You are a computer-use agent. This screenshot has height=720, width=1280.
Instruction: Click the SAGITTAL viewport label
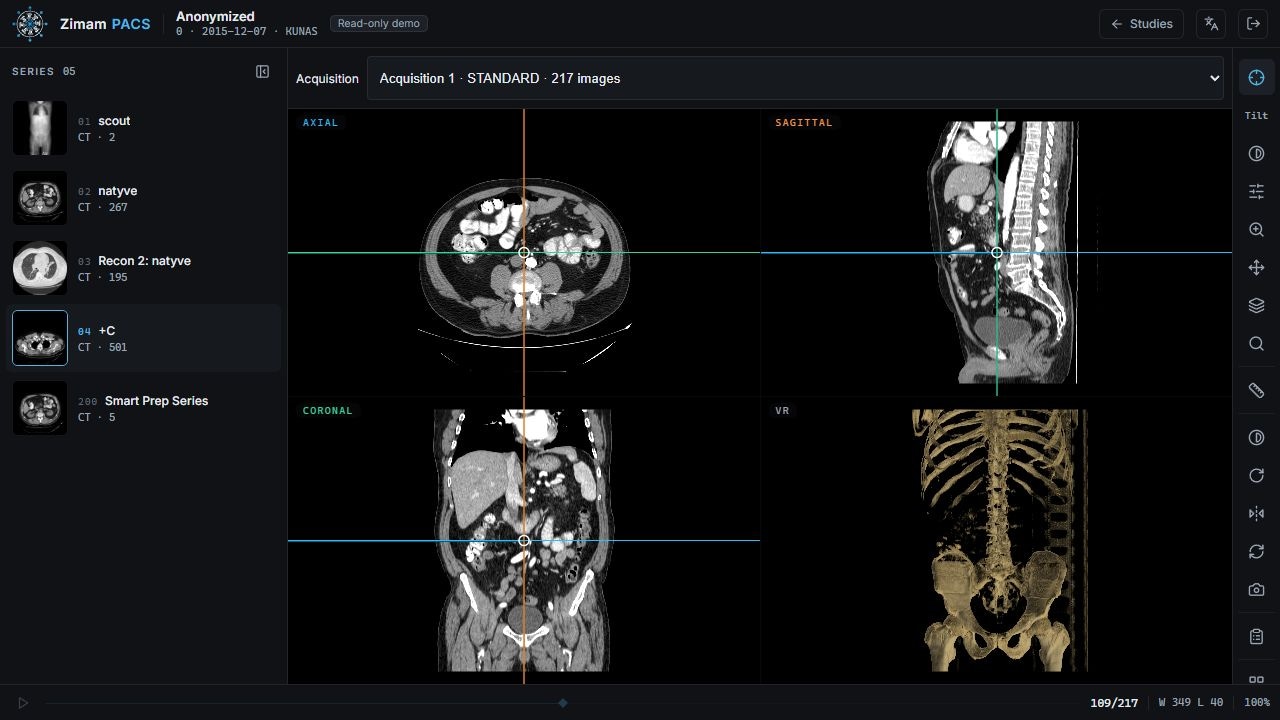(x=803, y=123)
